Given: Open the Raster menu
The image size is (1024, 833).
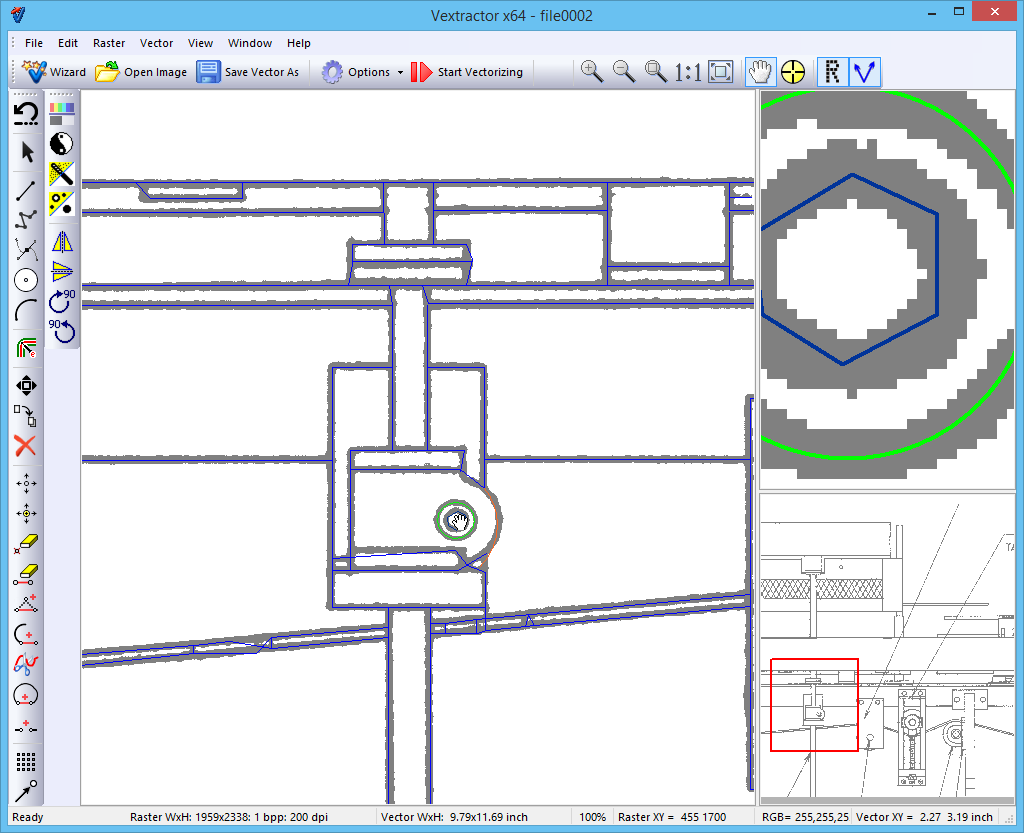Looking at the screenshot, I should [x=109, y=43].
